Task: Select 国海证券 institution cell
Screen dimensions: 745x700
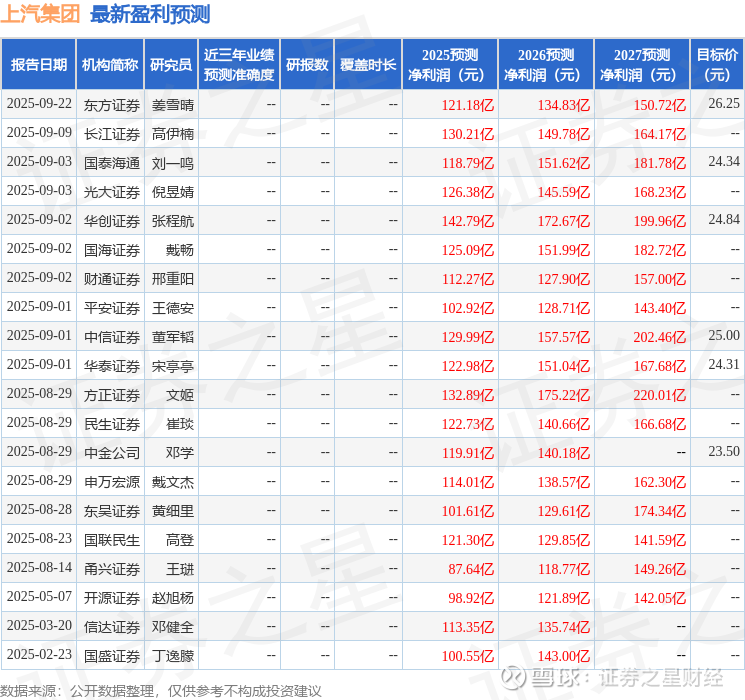Action: (112, 250)
